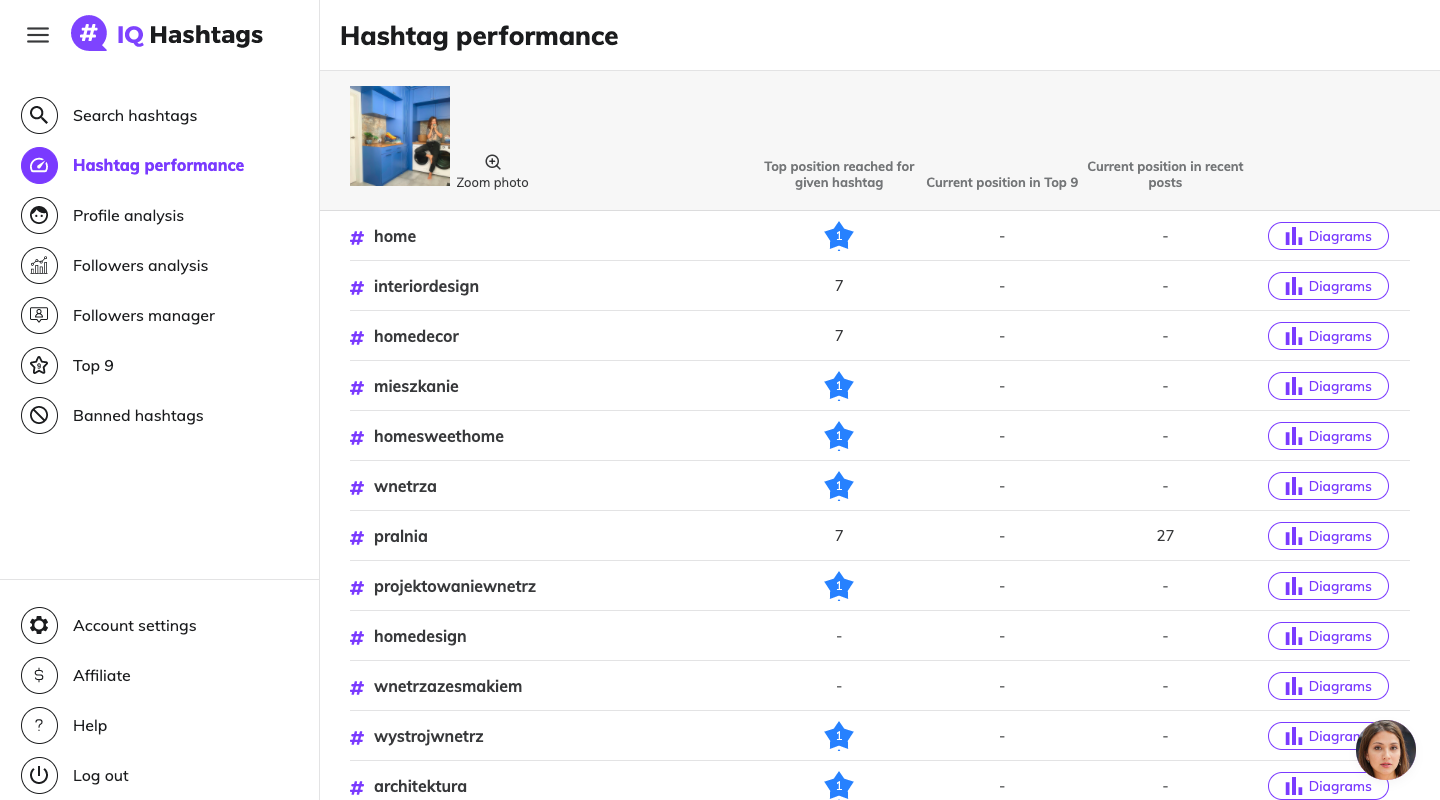
Task: Open Diagrams for mieszkanie
Action: coord(1328,386)
